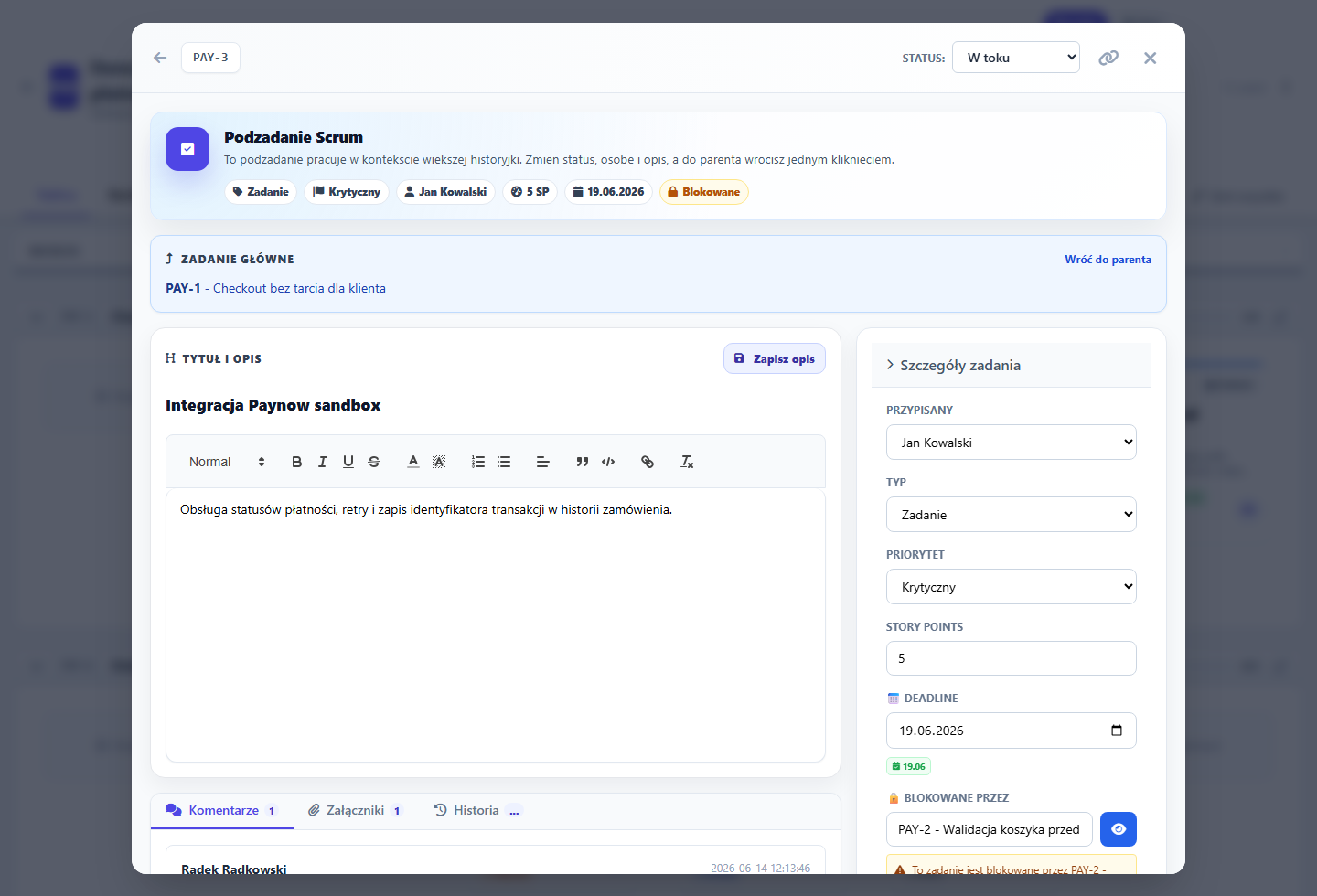1317x896 pixels.
Task: Toggle underline formatting
Action: coord(348,462)
